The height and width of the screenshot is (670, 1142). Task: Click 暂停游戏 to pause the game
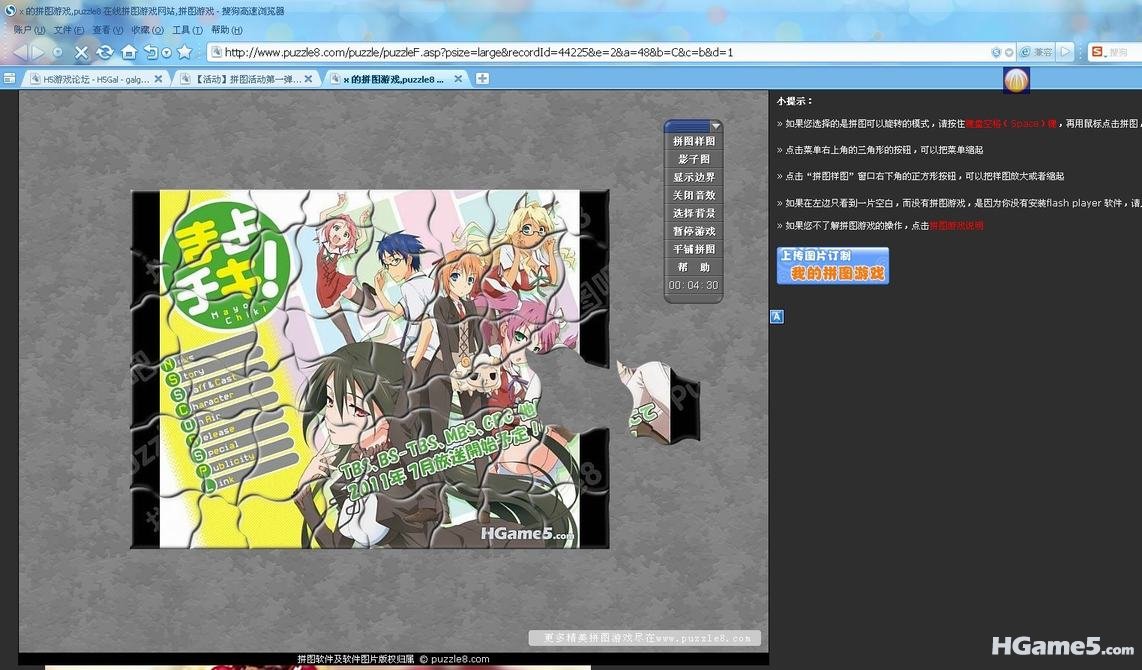click(693, 231)
